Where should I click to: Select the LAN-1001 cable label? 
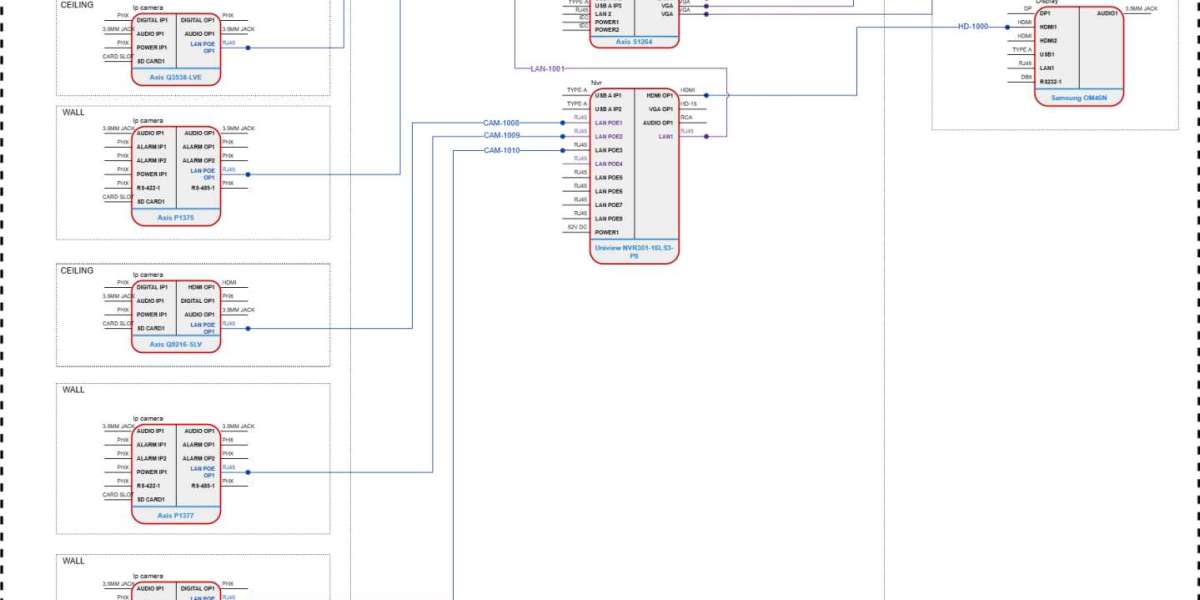[x=547, y=68]
